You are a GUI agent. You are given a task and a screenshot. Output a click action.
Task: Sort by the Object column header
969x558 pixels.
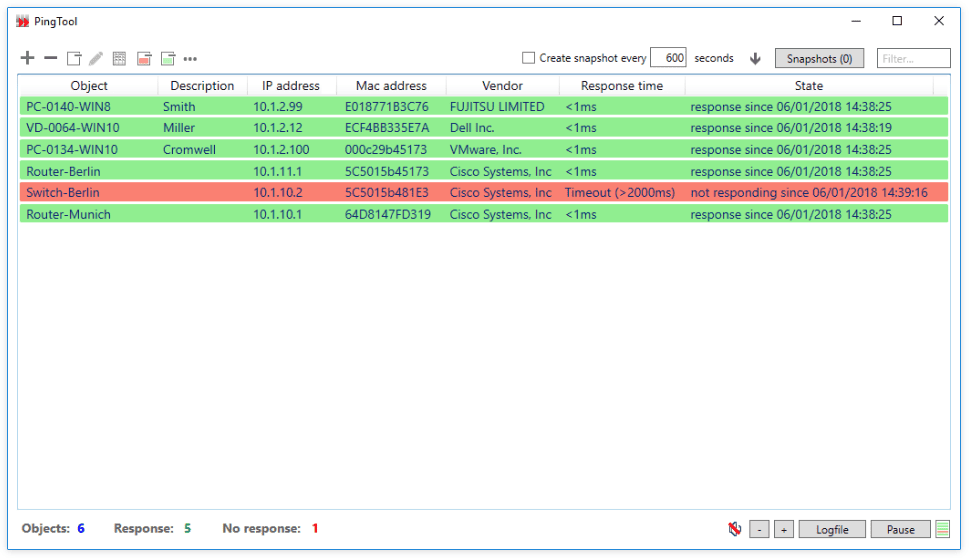coord(89,86)
